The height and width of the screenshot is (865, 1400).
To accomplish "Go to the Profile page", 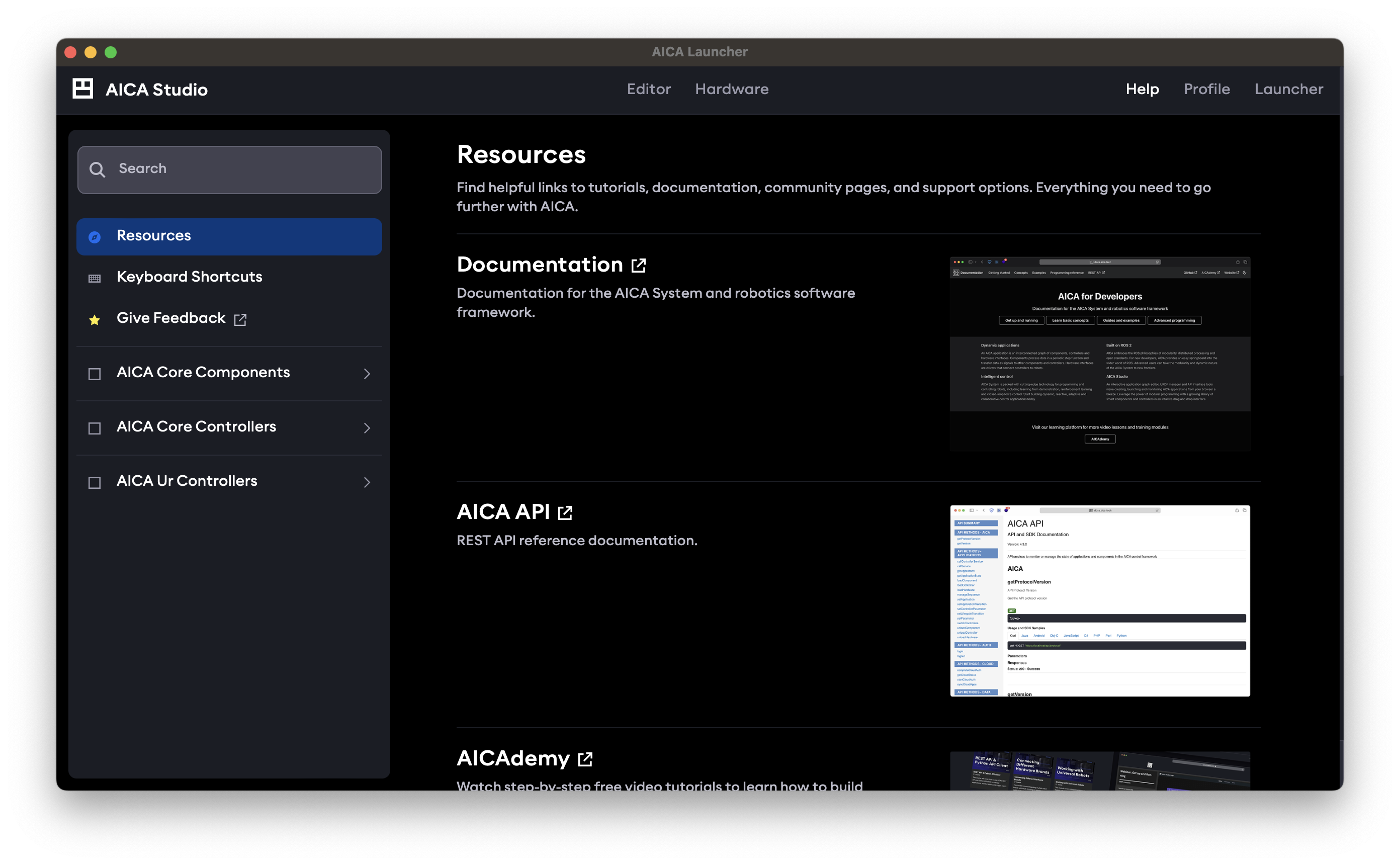I will 1207,89.
